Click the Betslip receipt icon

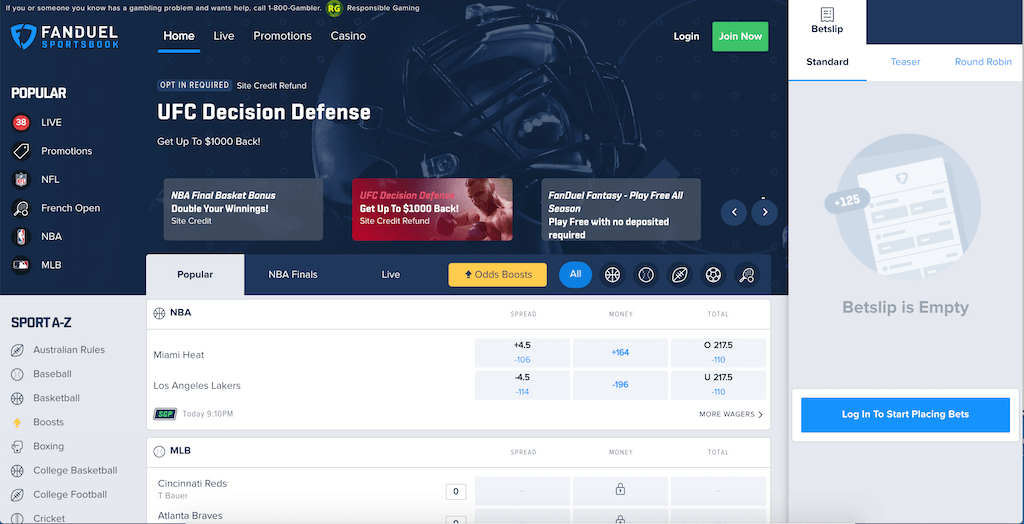[827, 15]
